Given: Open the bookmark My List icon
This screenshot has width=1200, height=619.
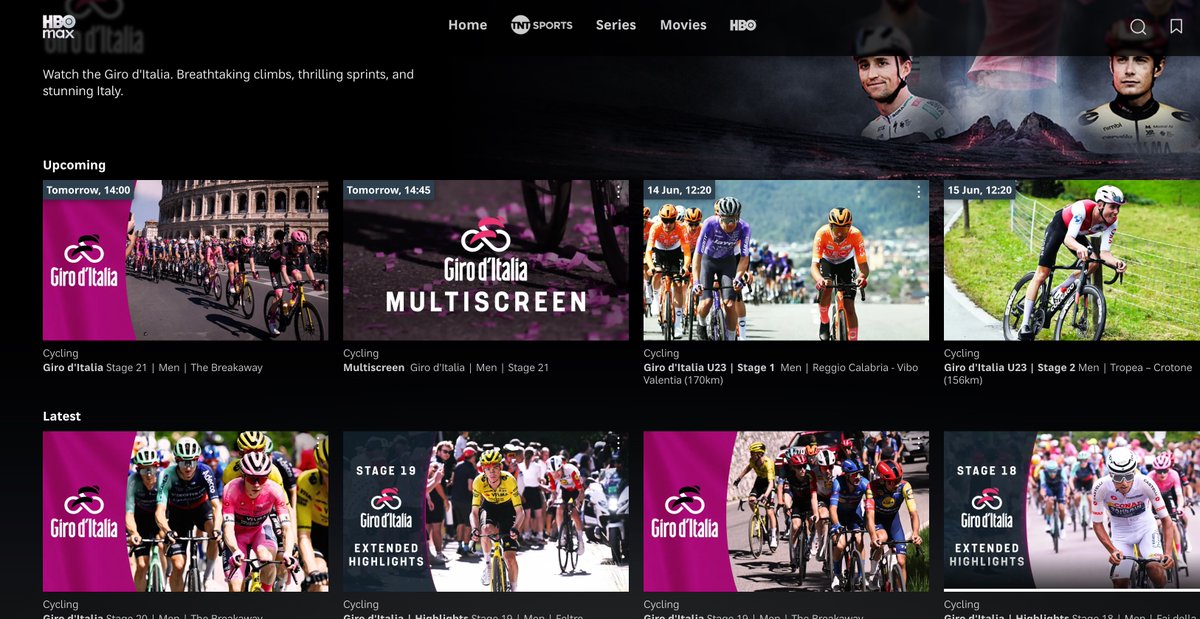Looking at the screenshot, I should click(x=1177, y=27).
